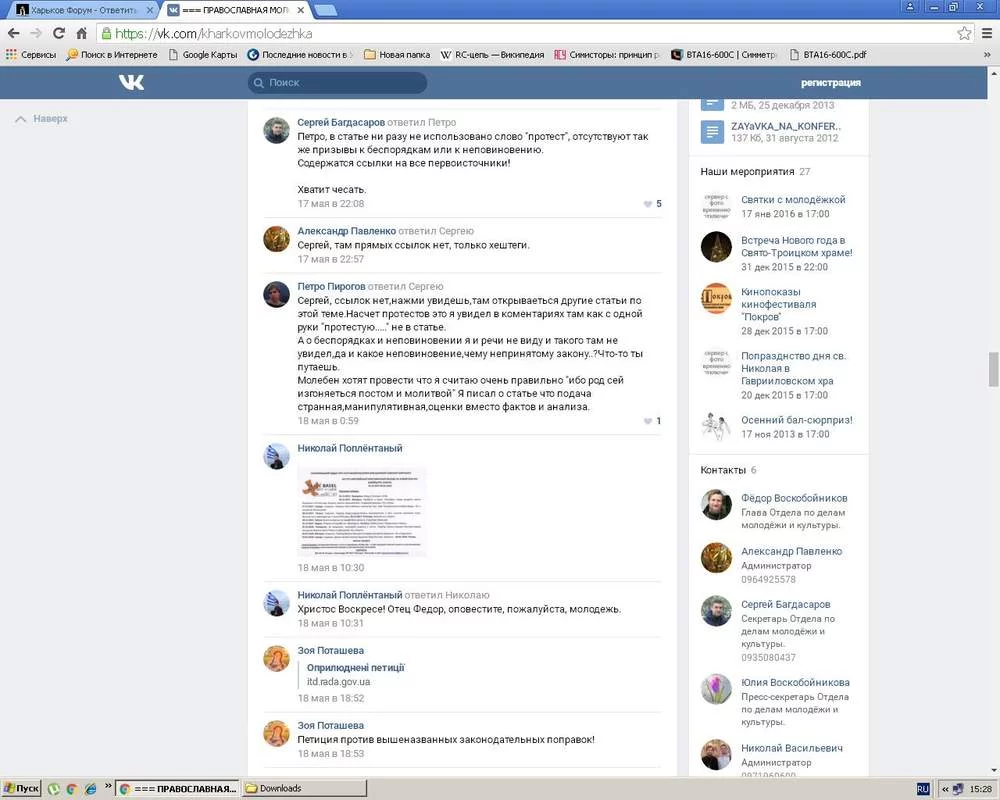The image size is (1000, 800).
Task: Expand hidden tray icons arrow
Action: click(x=945, y=789)
